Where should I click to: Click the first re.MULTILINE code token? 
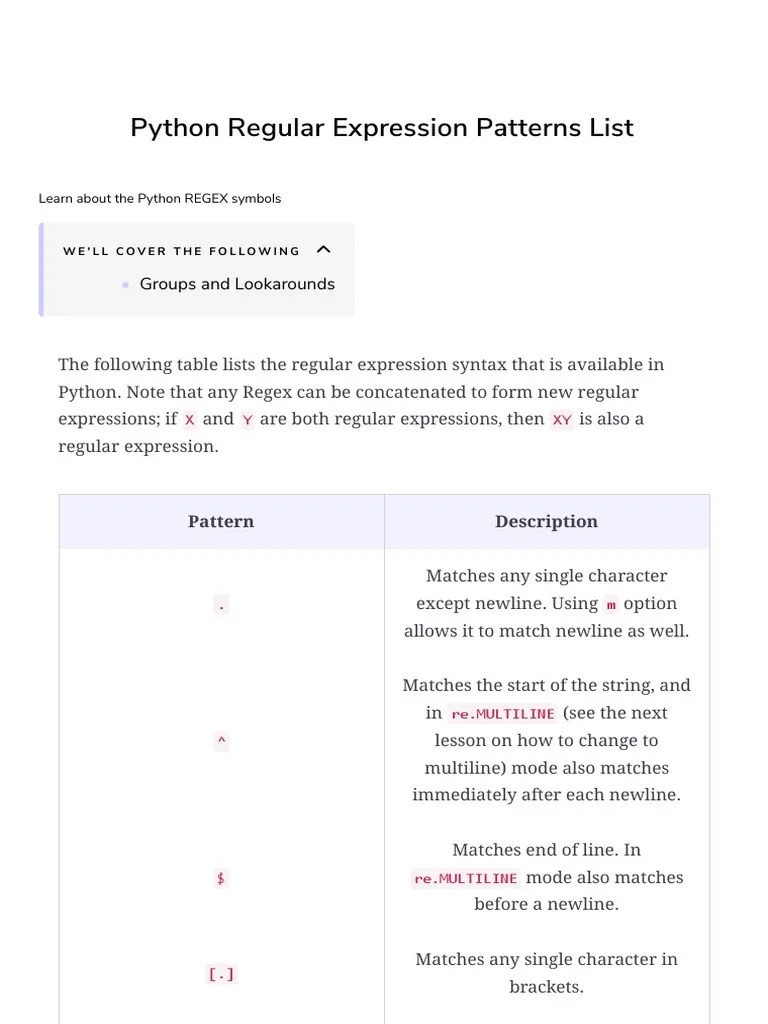tap(502, 713)
